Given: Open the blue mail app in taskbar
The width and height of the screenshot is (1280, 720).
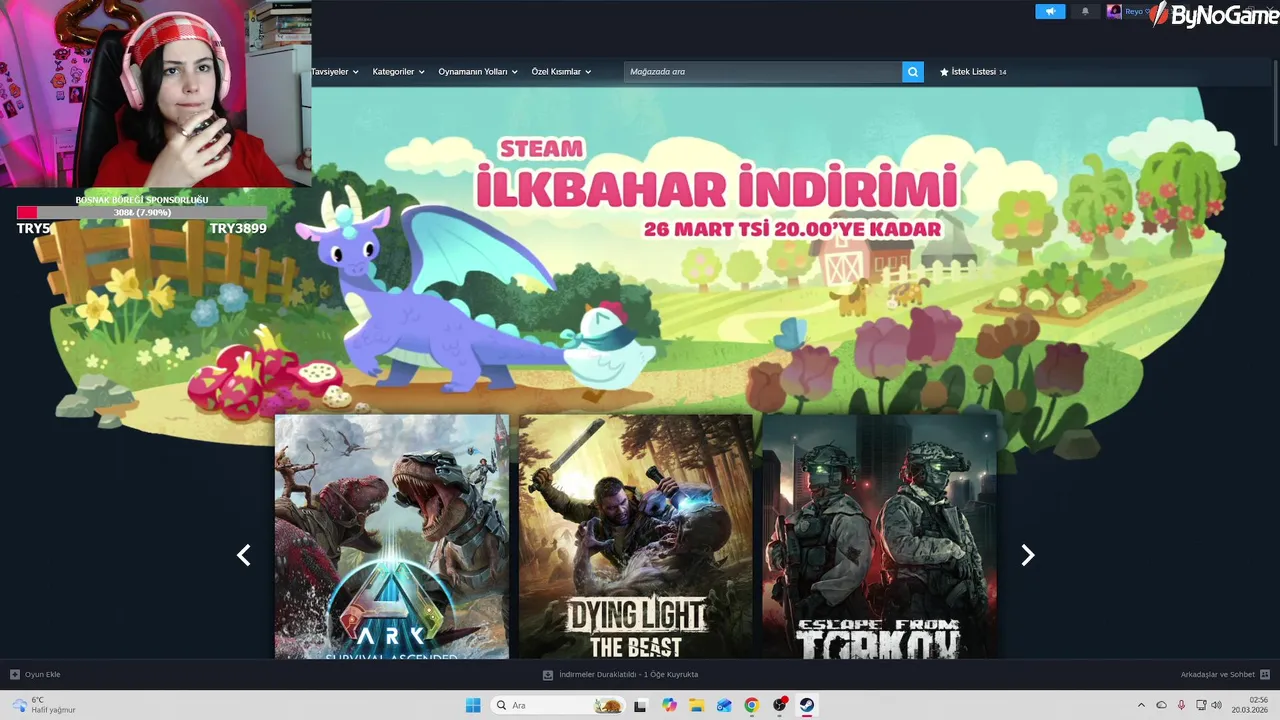Looking at the screenshot, I should click(724, 705).
